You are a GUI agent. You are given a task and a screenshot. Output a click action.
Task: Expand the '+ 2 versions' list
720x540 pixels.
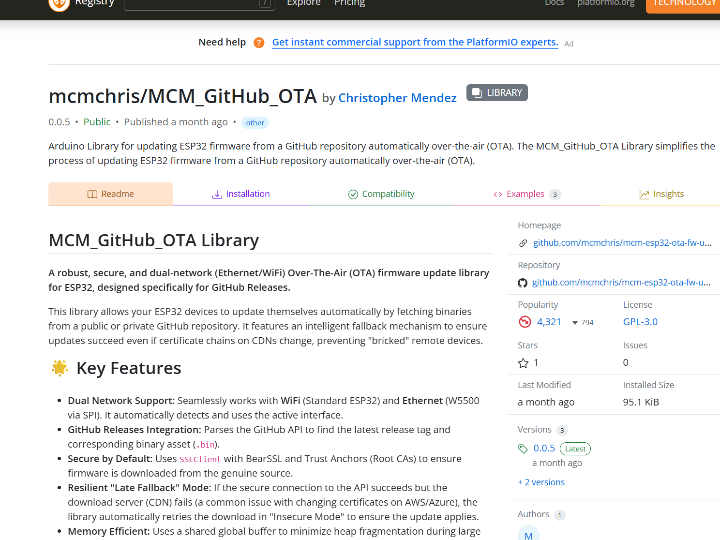(x=541, y=482)
